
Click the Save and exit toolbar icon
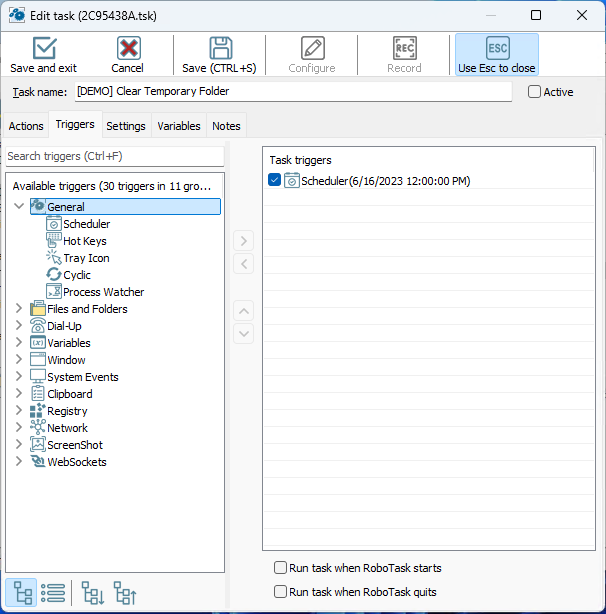pyautogui.click(x=44, y=49)
